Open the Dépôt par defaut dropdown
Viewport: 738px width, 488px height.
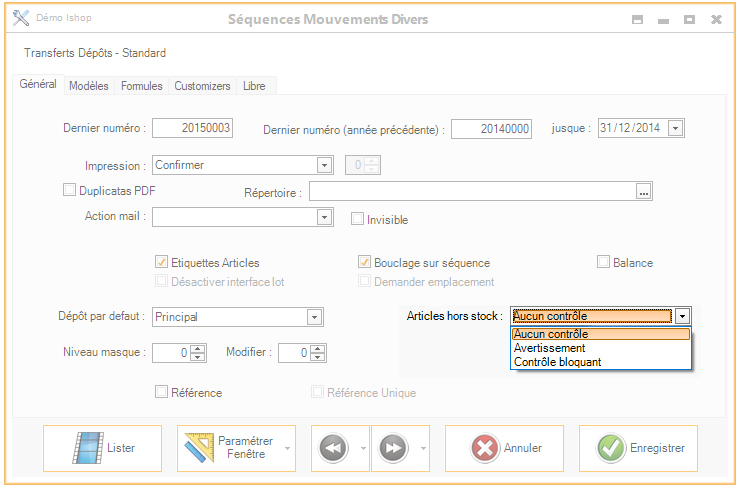314,317
